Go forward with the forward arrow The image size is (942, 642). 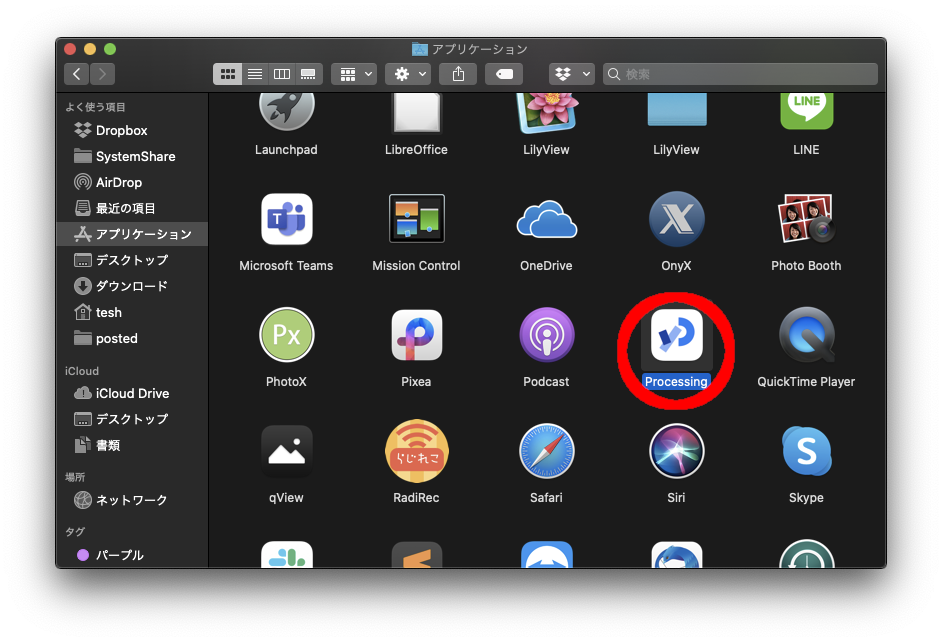[x=102, y=74]
